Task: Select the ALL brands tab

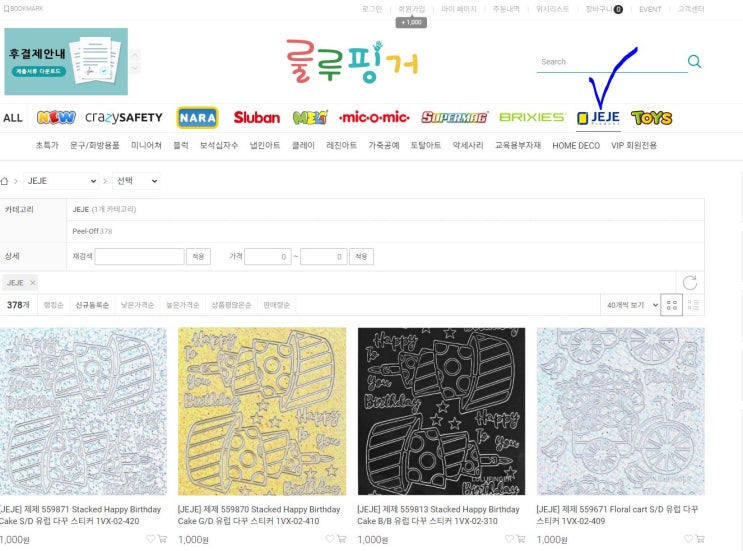Action: (x=13, y=118)
